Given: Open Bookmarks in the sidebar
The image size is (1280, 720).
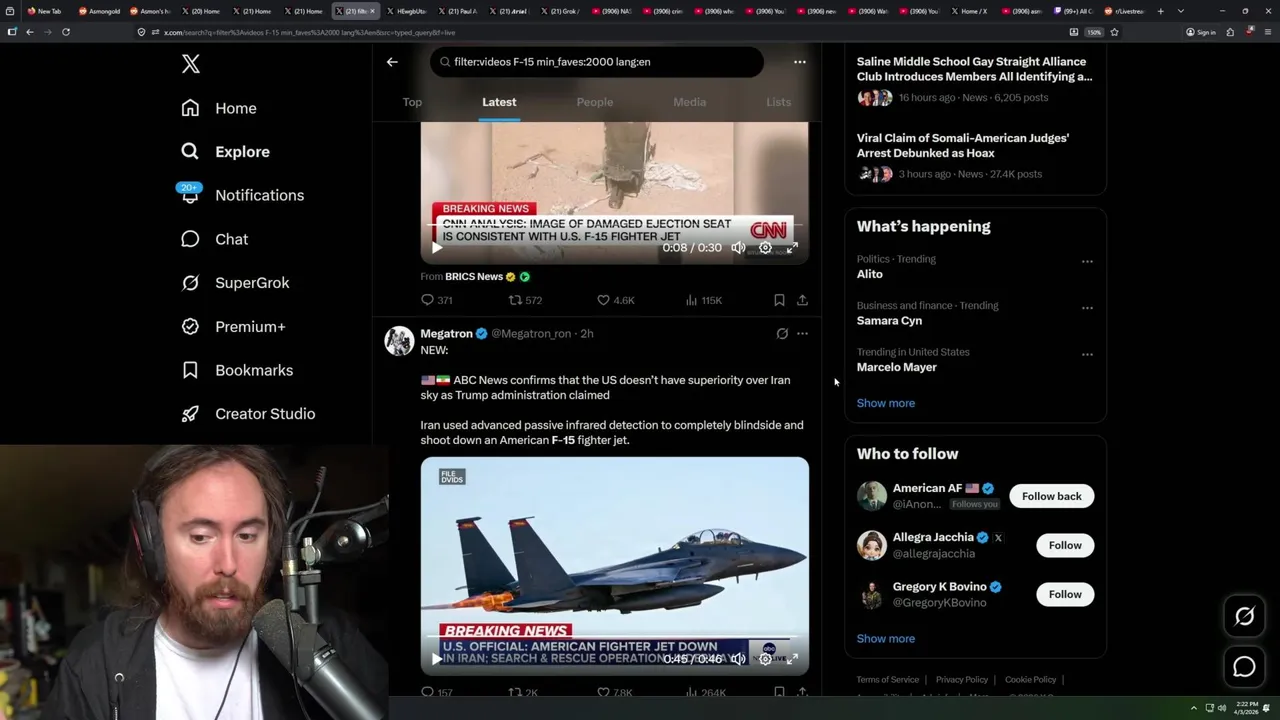Looking at the screenshot, I should click(237, 370).
